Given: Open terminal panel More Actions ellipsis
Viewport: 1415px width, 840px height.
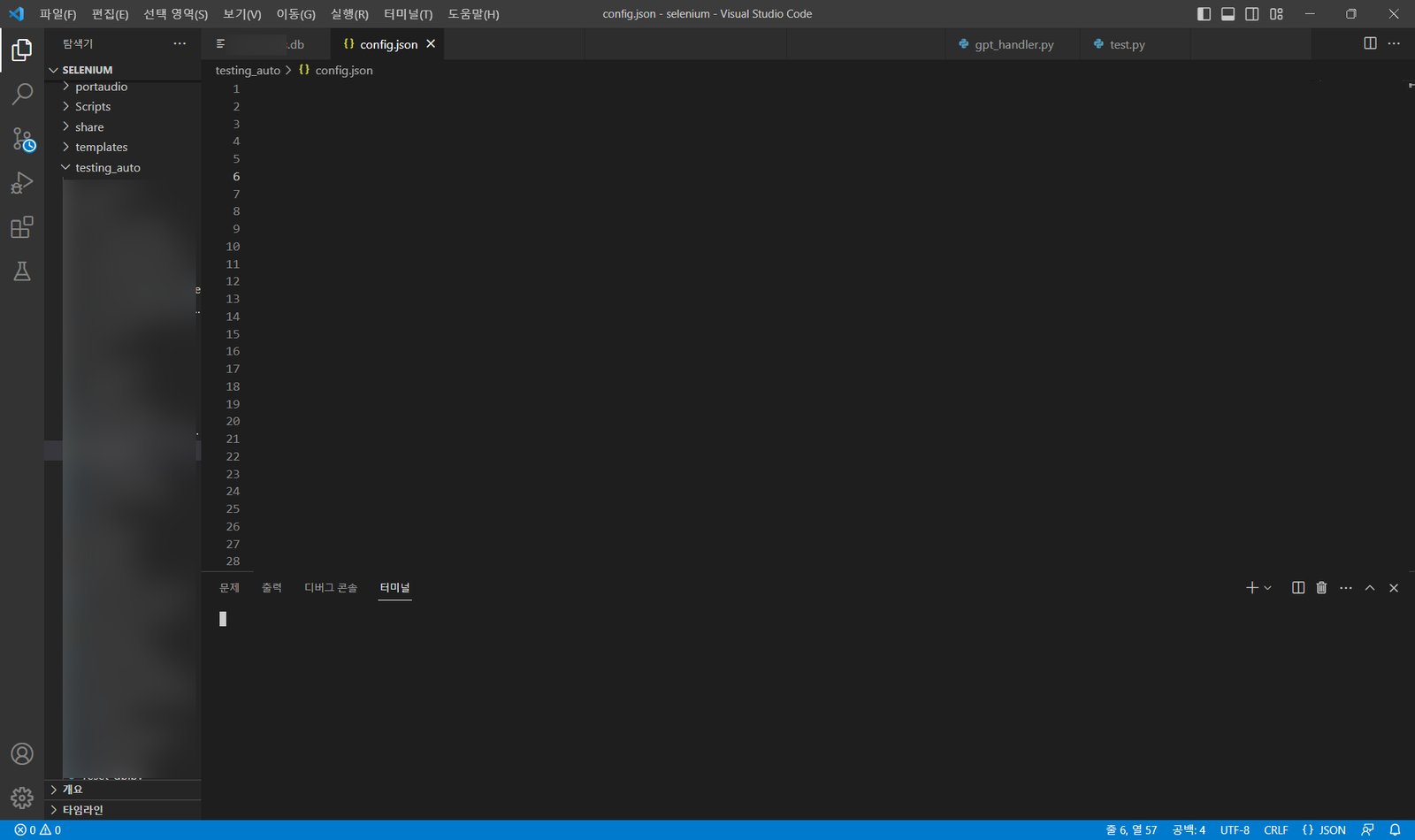Looking at the screenshot, I should pyautogui.click(x=1346, y=588).
